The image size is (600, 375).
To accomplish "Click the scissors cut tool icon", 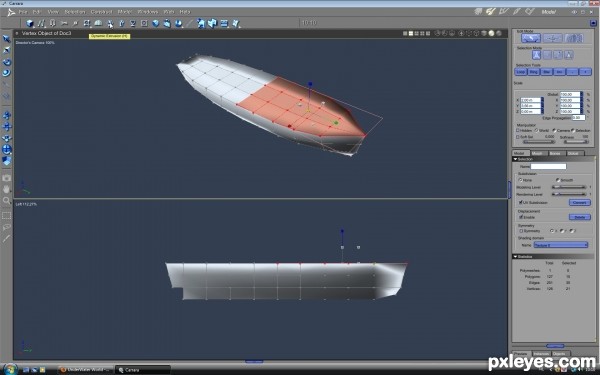I will coord(64,23).
